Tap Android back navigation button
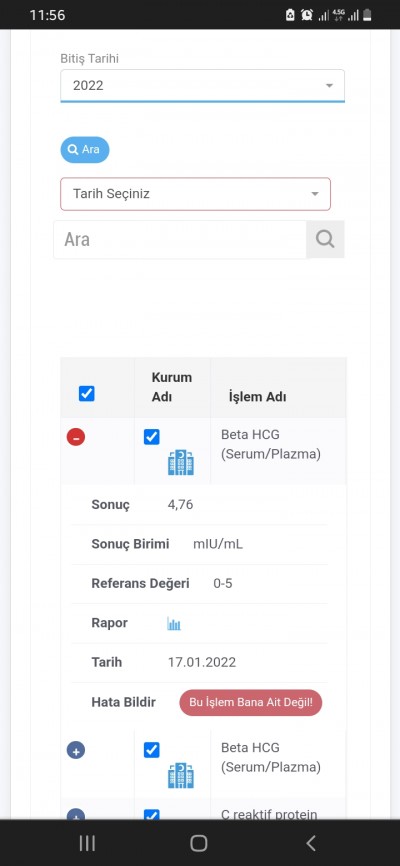 point(311,843)
